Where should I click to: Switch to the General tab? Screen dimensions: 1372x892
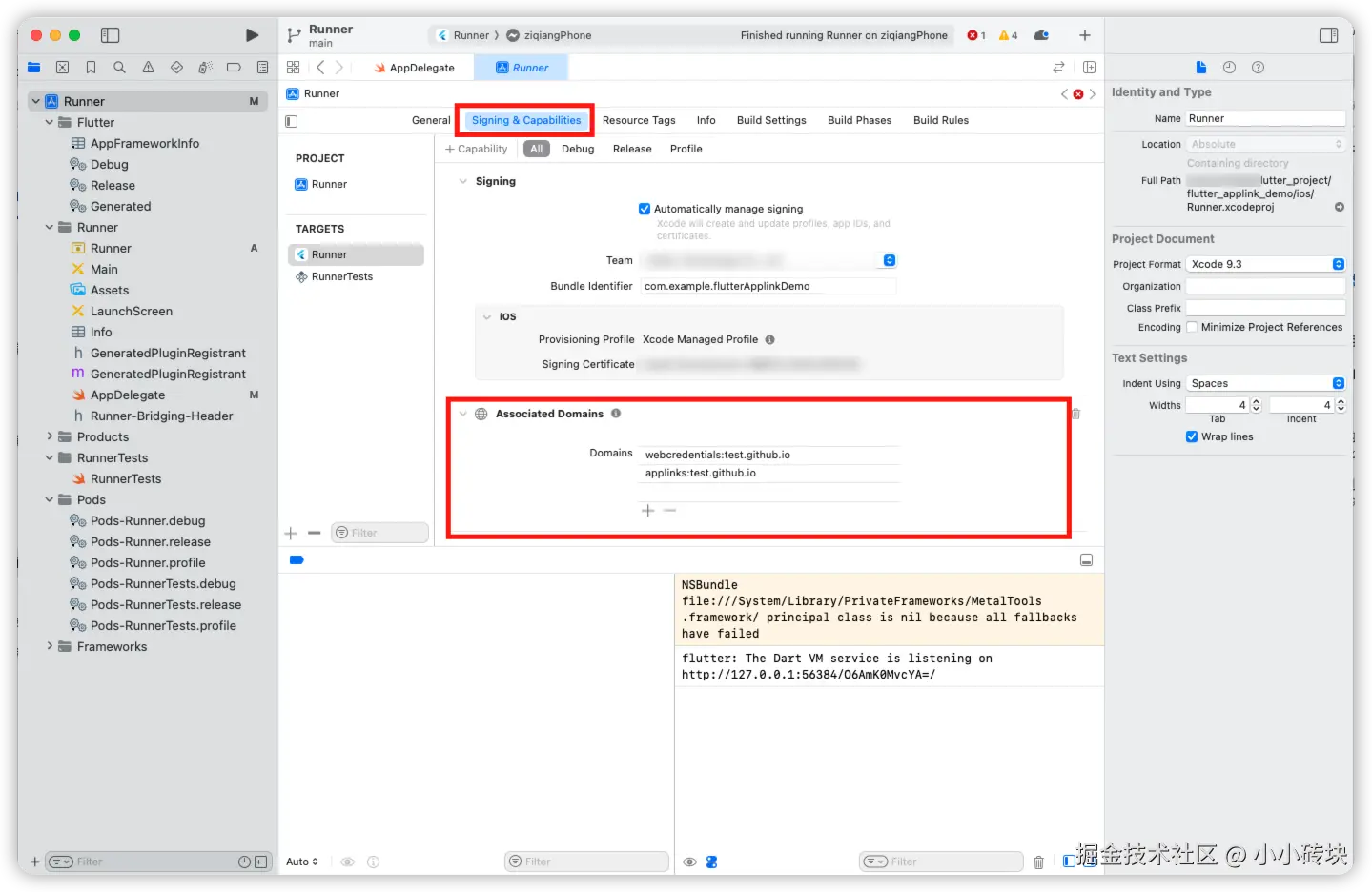431,120
